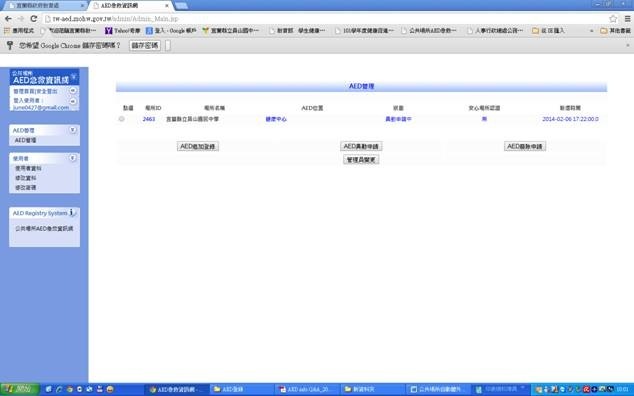Go back using the browser back arrow
The image size is (634, 396).
(x=8, y=19)
